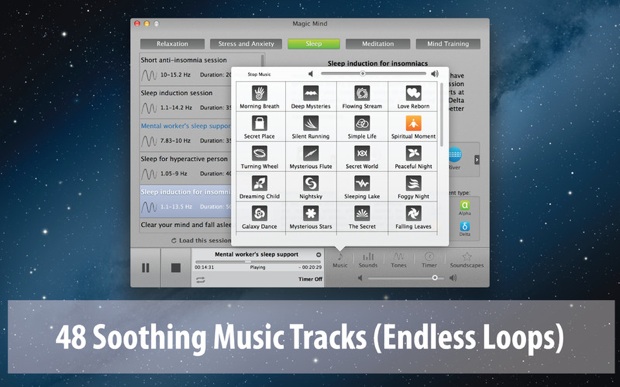Switch to the Stress and Anxiety tab
The height and width of the screenshot is (387, 620).
coord(246,44)
